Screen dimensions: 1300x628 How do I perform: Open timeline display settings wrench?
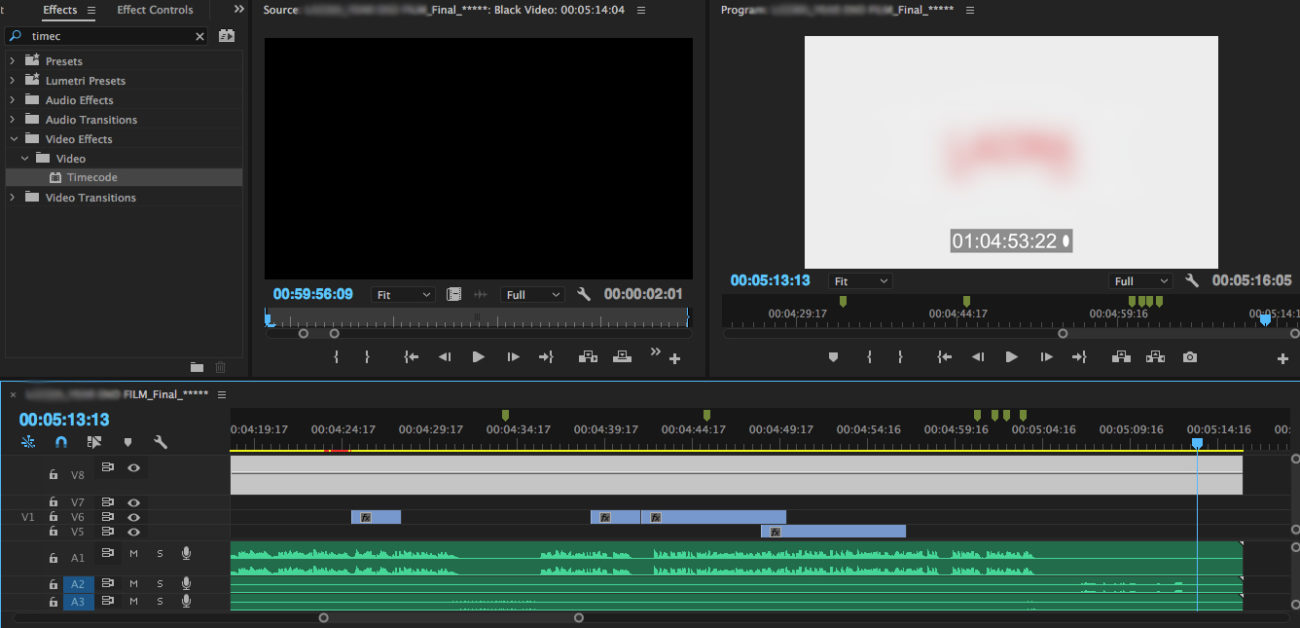coord(160,442)
